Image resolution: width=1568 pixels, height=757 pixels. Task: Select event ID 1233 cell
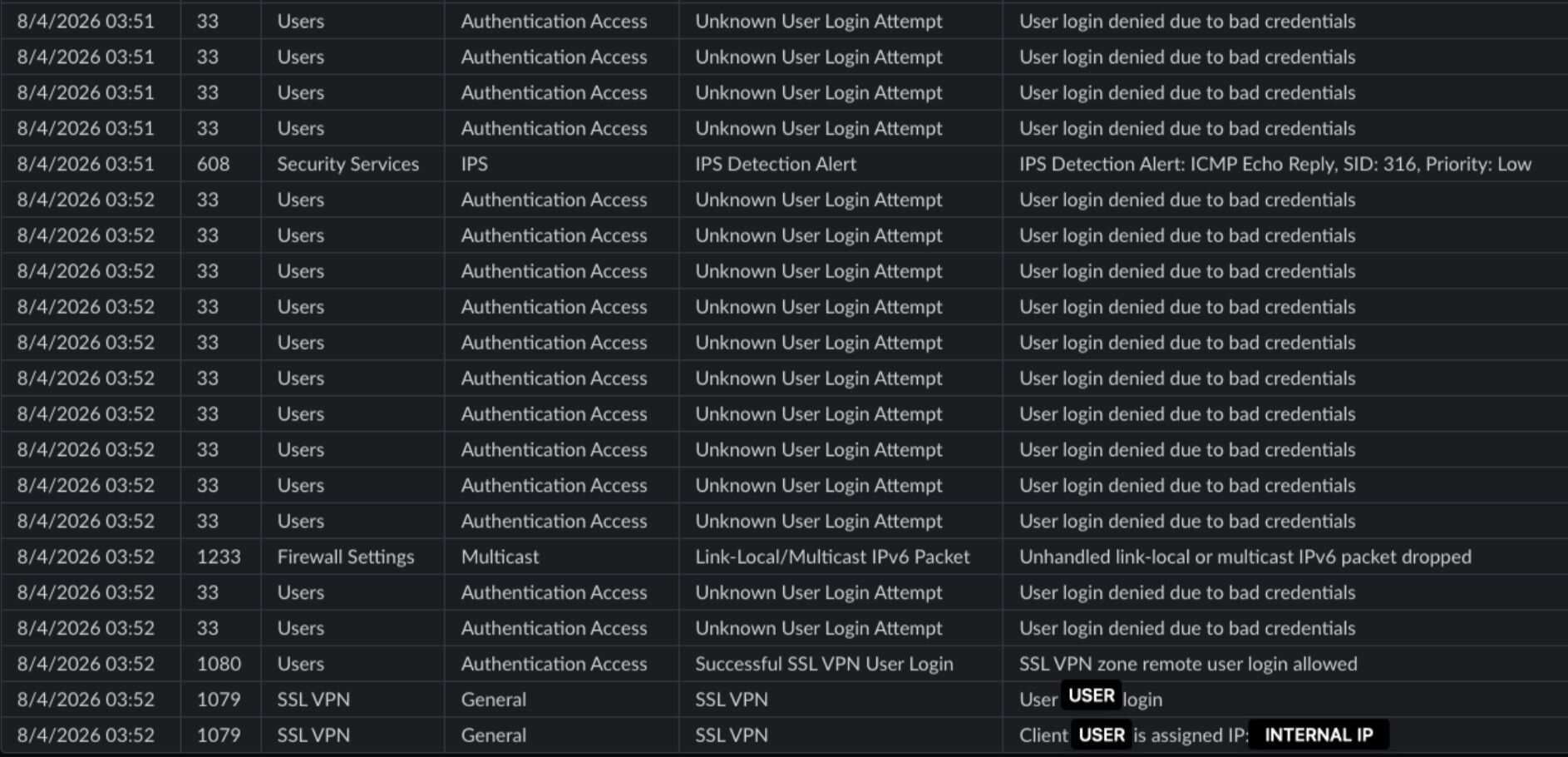tap(219, 557)
